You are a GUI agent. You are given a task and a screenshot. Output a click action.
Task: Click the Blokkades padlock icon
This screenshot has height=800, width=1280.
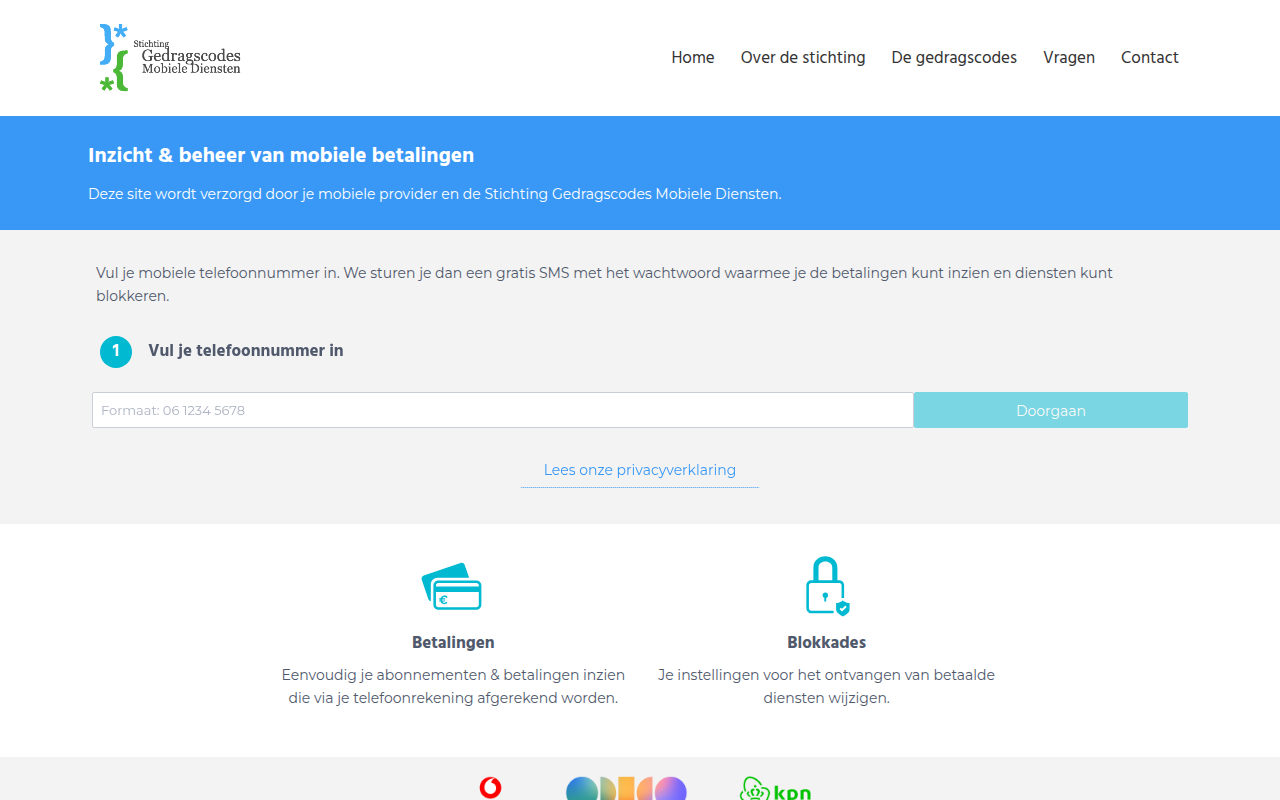tap(827, 586)
